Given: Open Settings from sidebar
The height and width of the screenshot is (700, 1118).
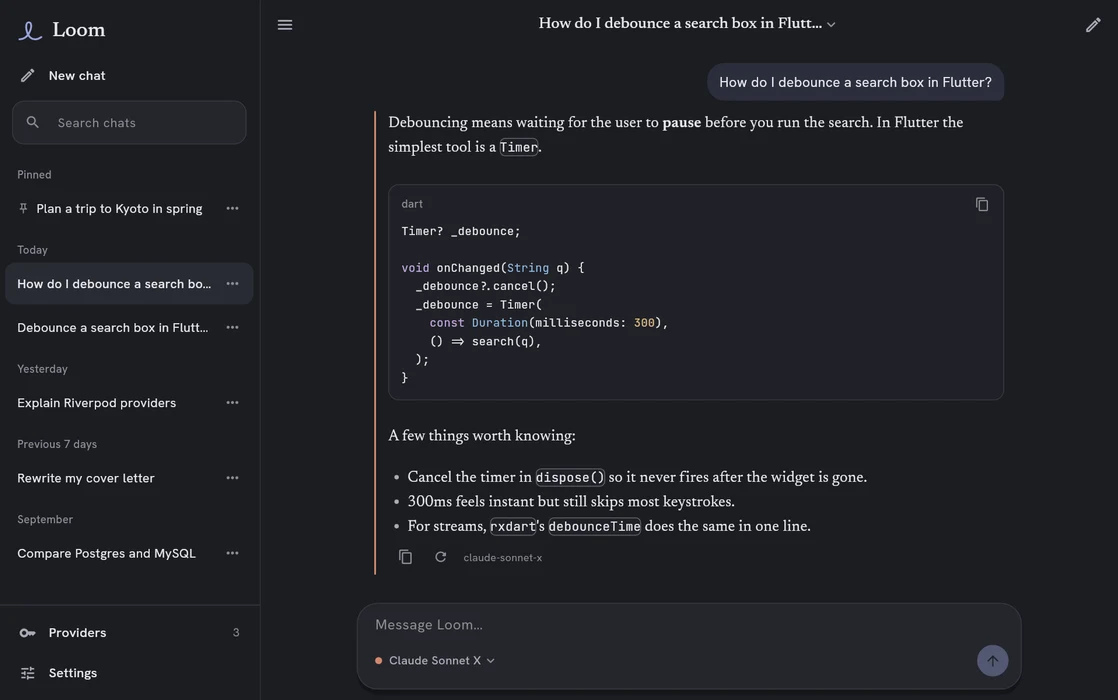Looking at the screenshot, I should (129, 673).
